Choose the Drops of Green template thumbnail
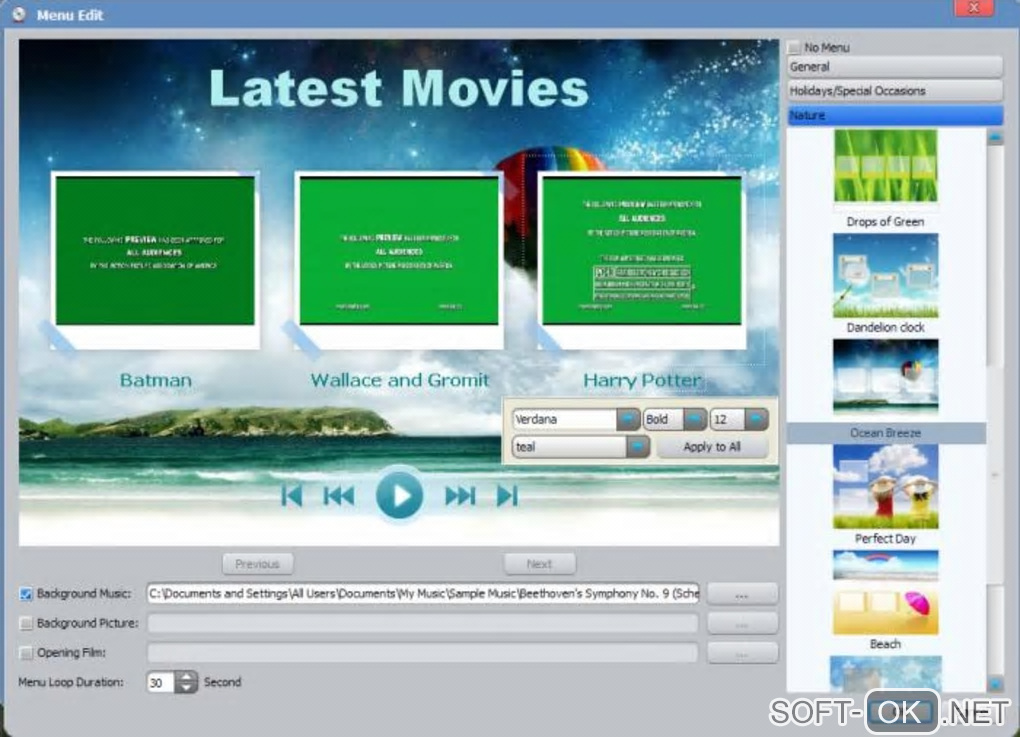1020x737 pixels. [885, 167]
